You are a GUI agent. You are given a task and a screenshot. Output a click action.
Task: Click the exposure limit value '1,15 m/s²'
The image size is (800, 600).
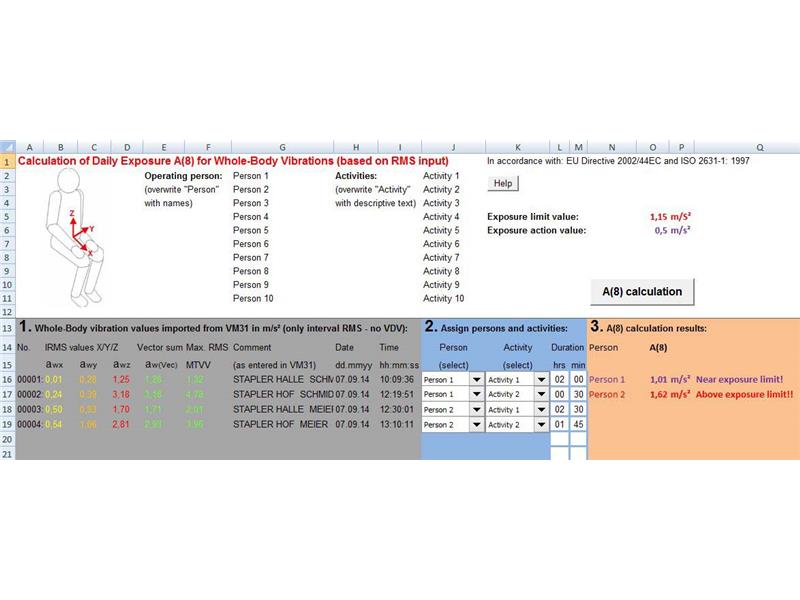tap(670, 216)
